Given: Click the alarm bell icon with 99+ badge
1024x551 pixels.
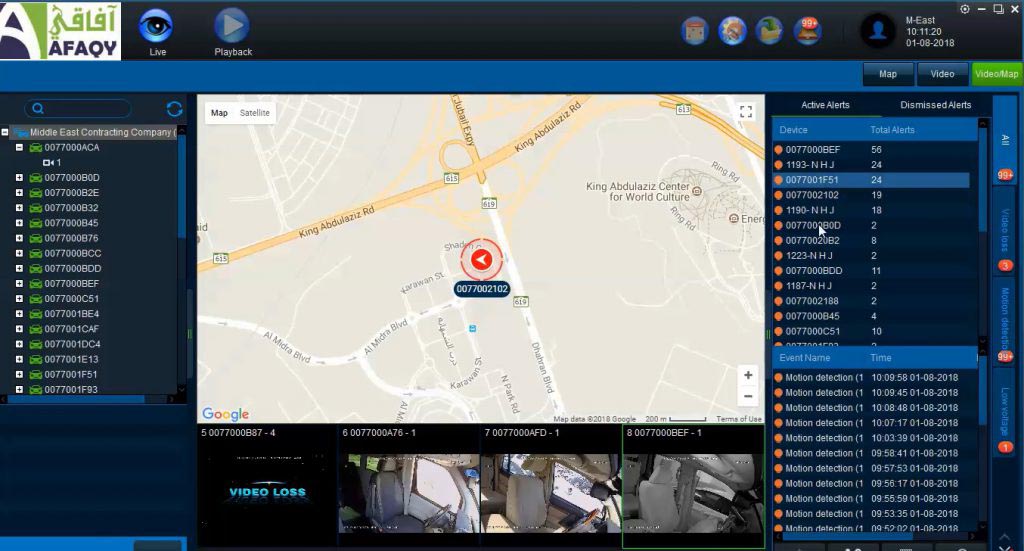Looking at the screenshot, I should (808, 31).
